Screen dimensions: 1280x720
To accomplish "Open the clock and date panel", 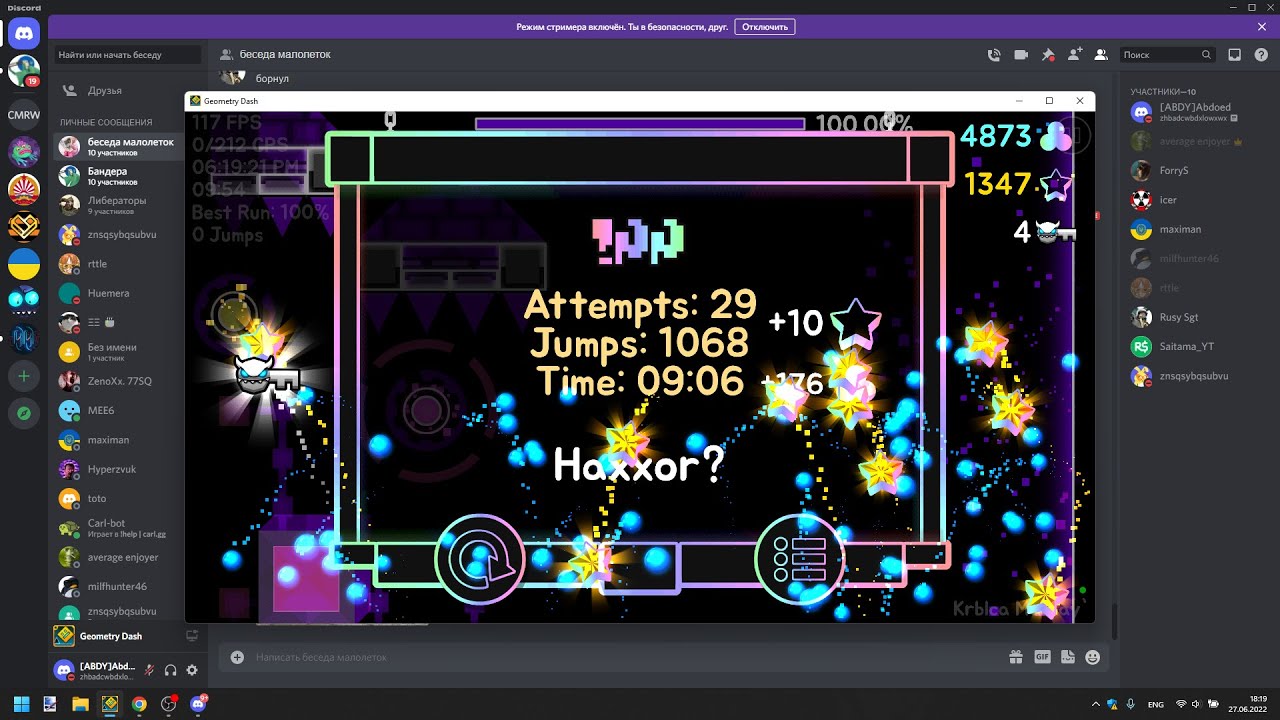I will 1250,704.
